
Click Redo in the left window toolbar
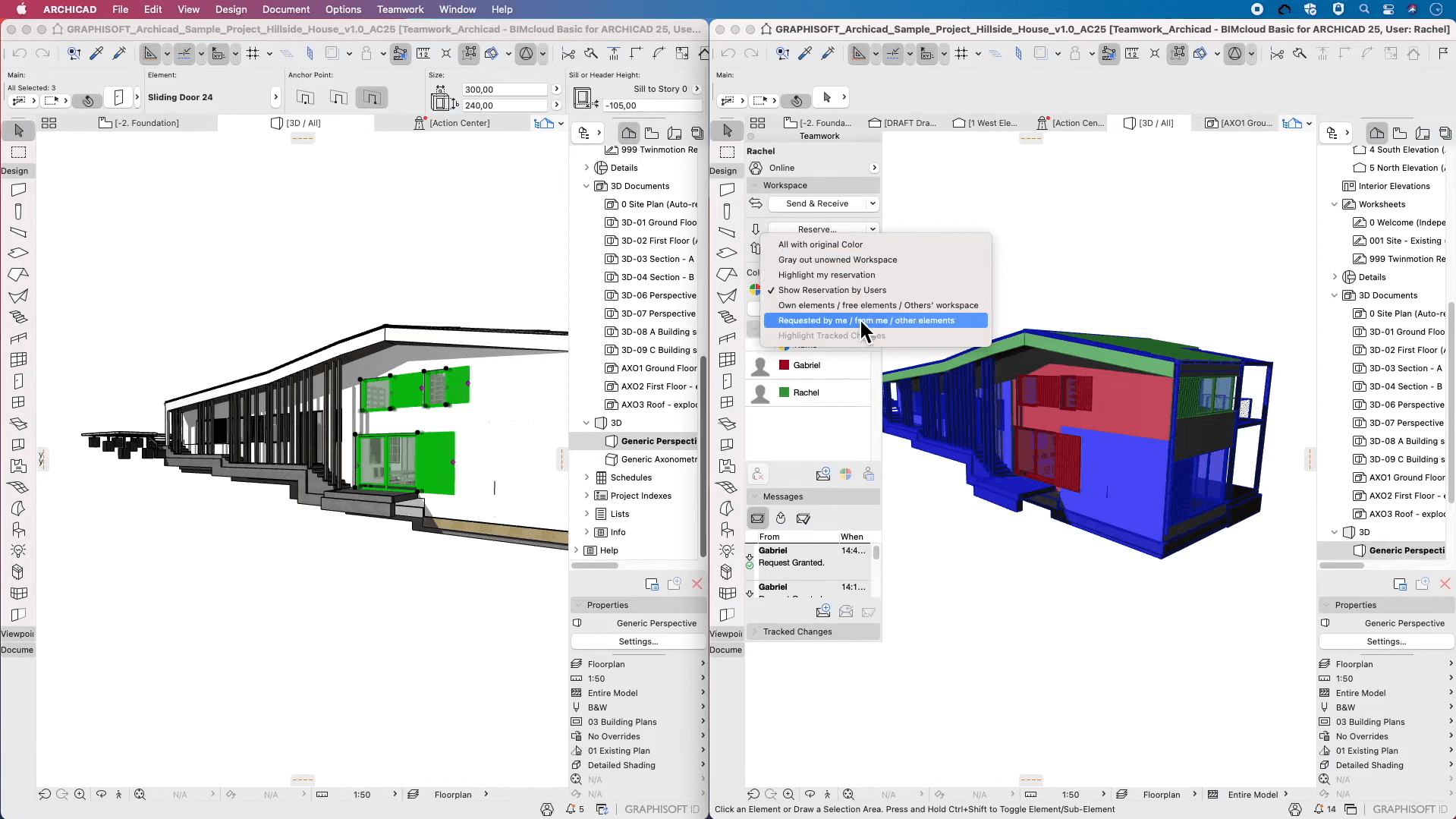click(42, 53)
